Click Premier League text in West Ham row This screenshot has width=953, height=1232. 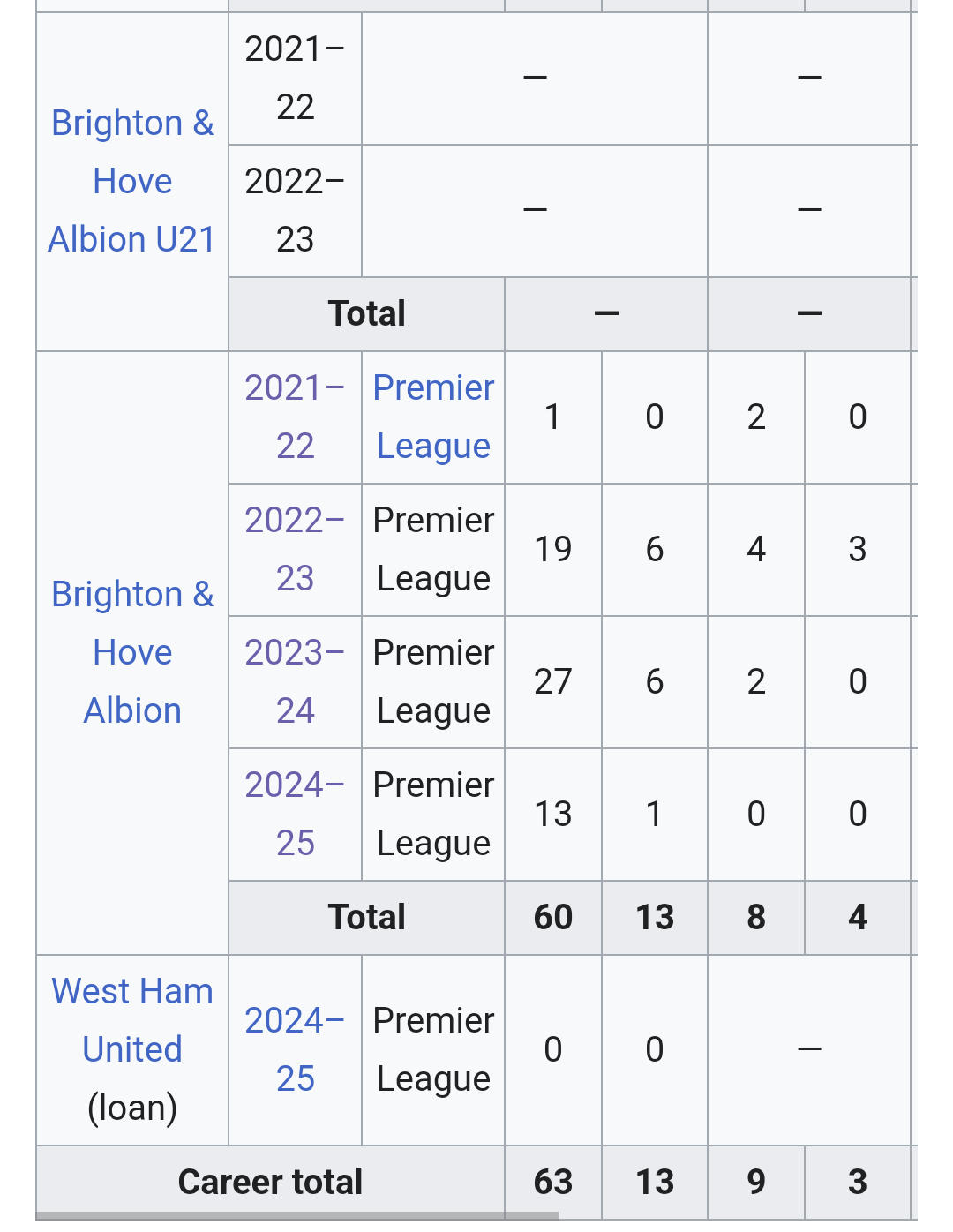pyautogui.click(x=433, y=1049)
